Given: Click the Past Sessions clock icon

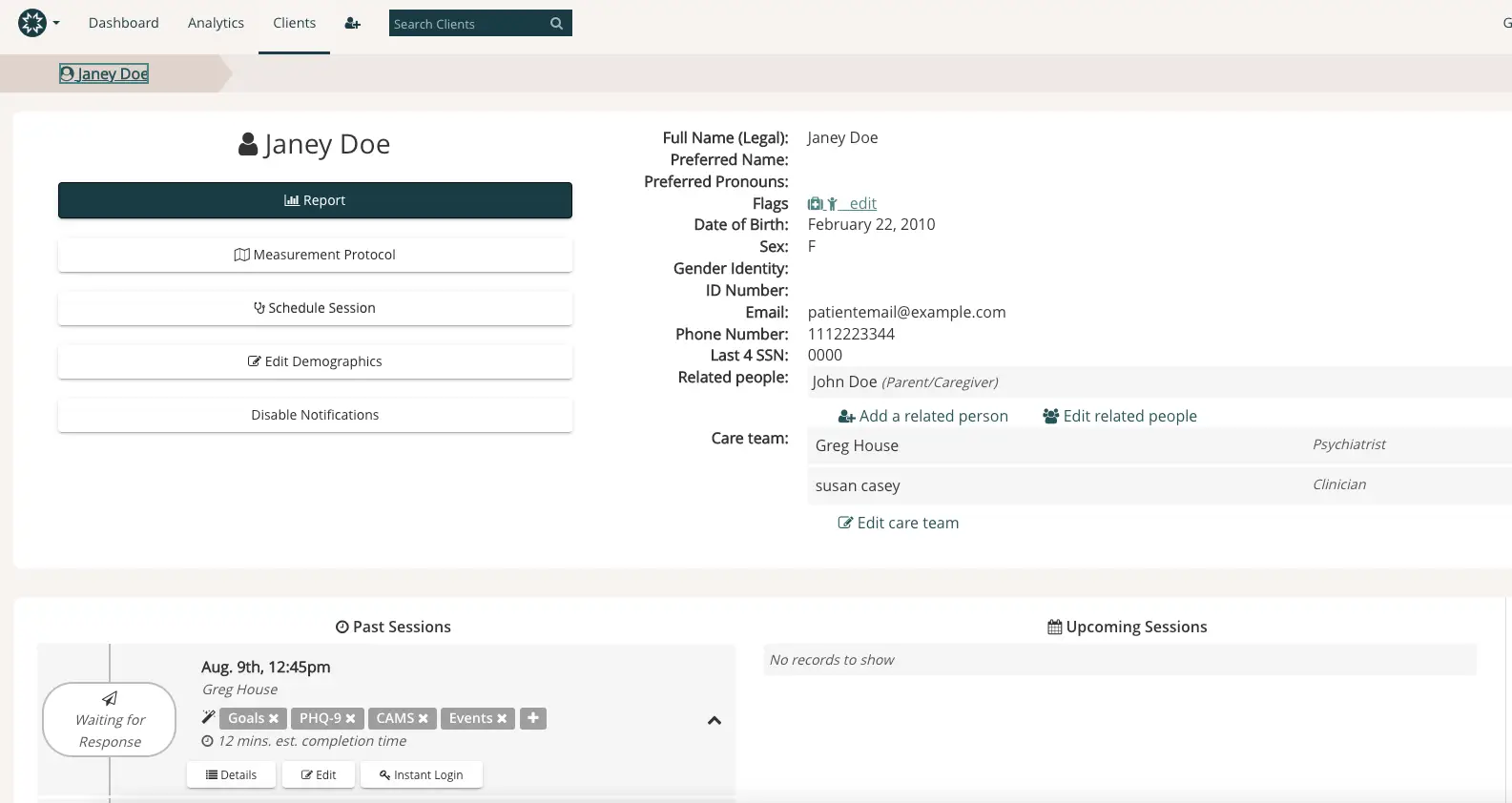Looking at the screenshot, I should click(x=342, y=627).
